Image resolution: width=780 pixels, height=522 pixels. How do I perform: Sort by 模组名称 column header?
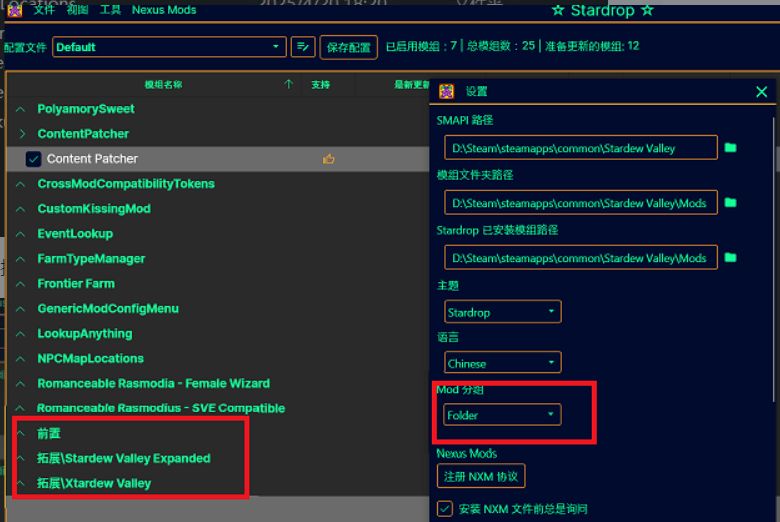(163, 85)
